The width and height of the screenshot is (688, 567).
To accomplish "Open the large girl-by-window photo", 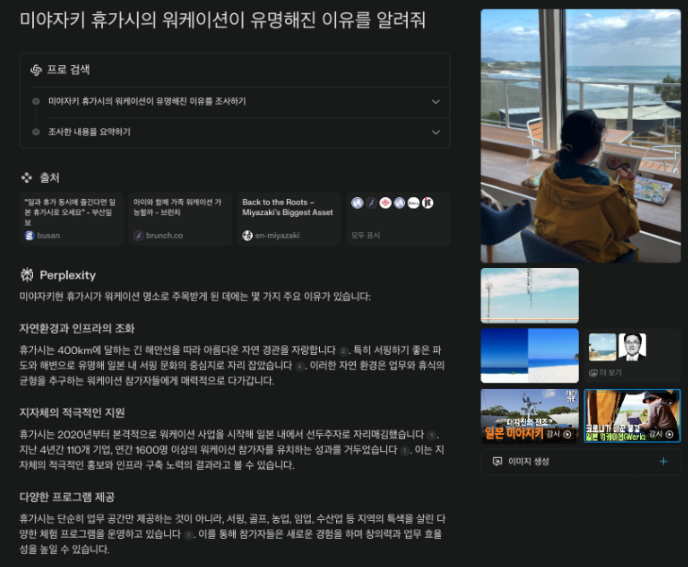I will tap(580, 136).
